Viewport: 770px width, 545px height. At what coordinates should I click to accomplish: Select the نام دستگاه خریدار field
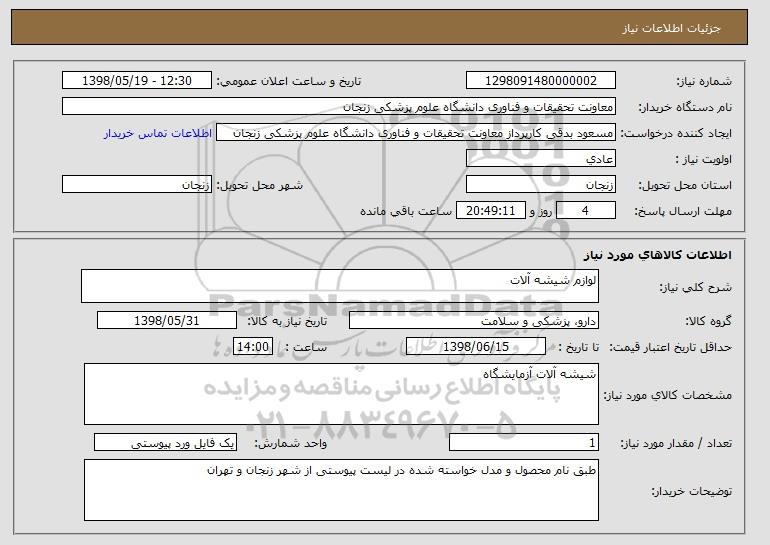pos(339,107)
